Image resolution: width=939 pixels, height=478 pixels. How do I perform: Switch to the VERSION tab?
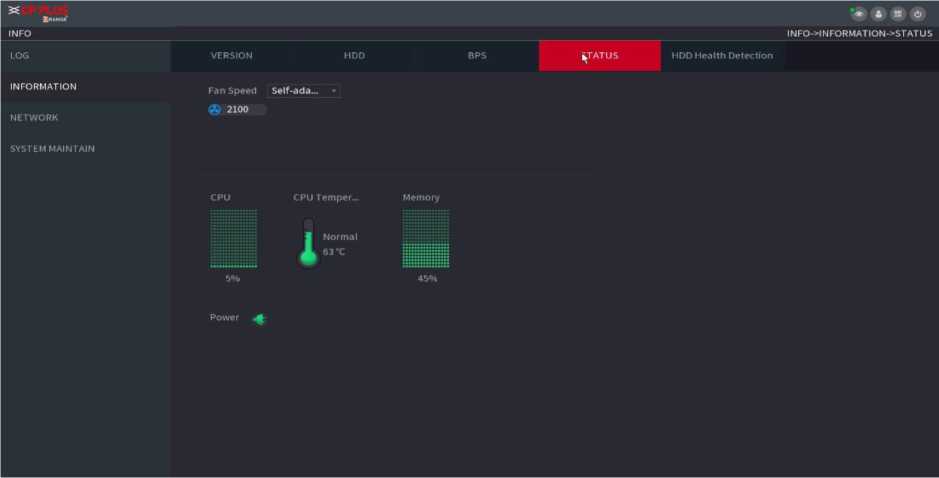(231, 56)
